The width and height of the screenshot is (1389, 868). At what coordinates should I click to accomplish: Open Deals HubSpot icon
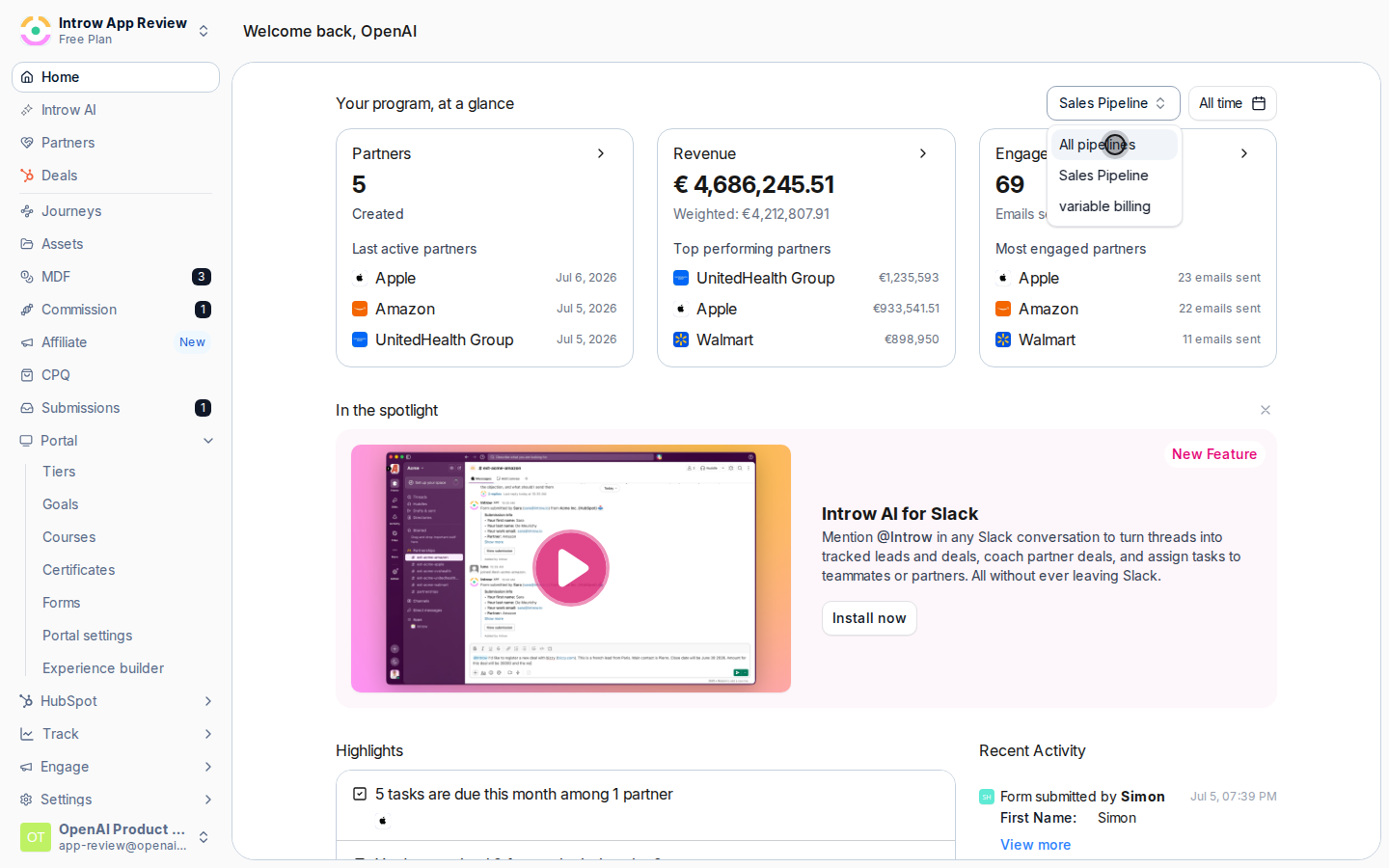27,176
